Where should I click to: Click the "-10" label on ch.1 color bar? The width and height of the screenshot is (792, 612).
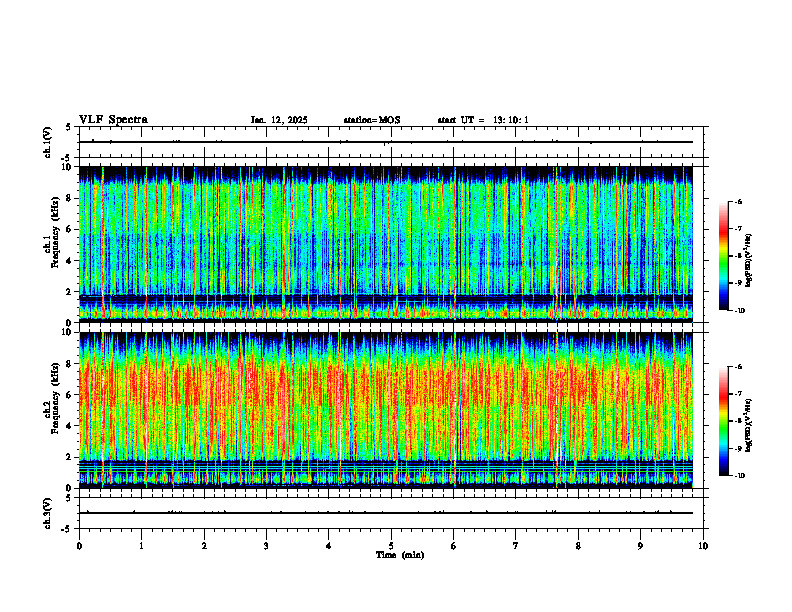[x=740, y=310]
